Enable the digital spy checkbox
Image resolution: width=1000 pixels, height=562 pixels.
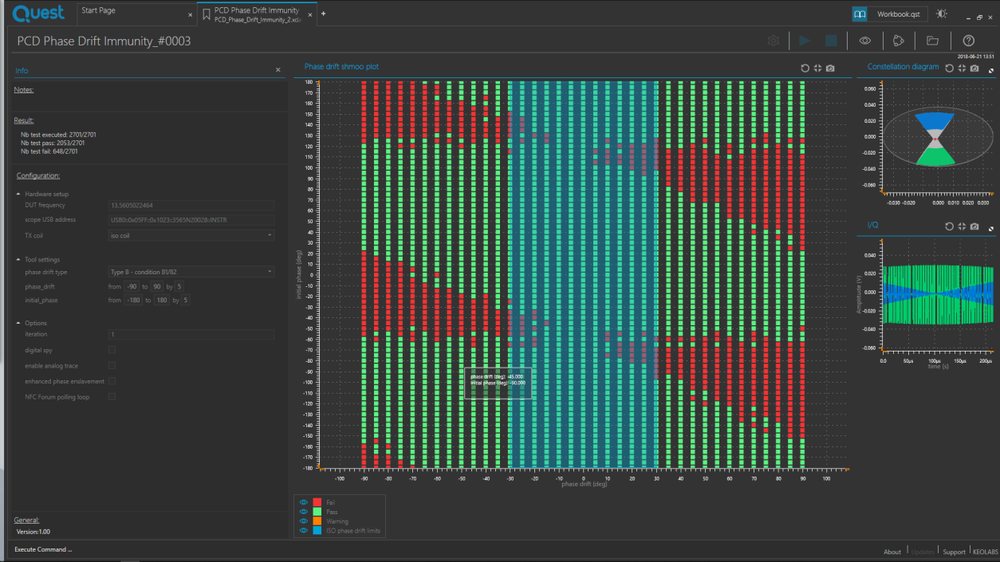112,350
